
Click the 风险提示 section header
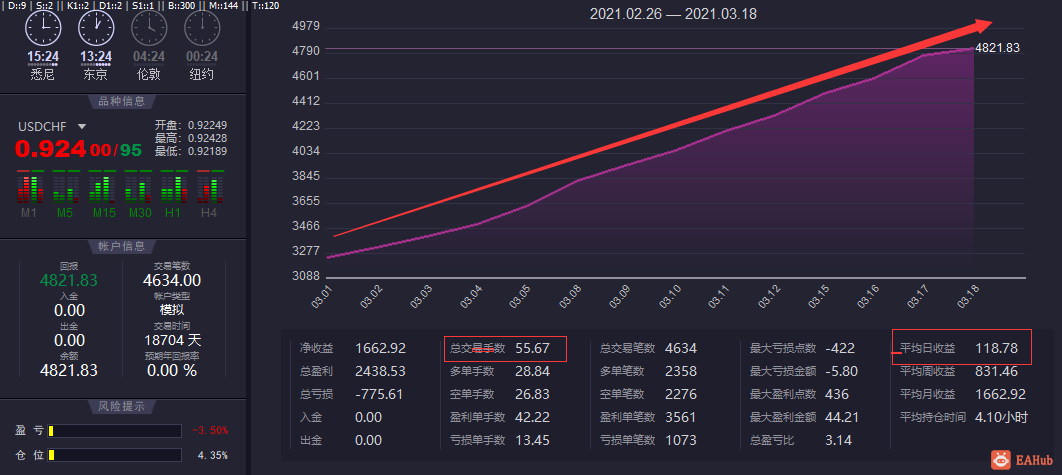coord(121,407)
